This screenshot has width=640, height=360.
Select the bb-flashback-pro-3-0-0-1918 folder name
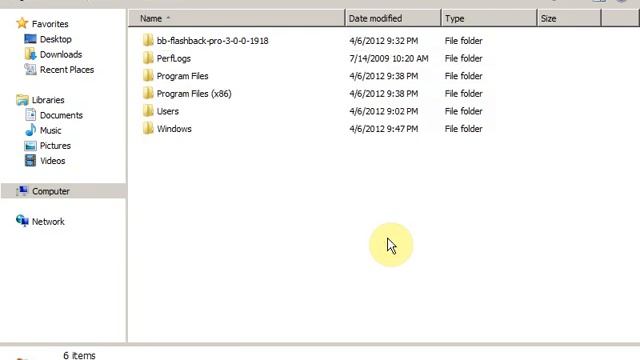[212, 41]
